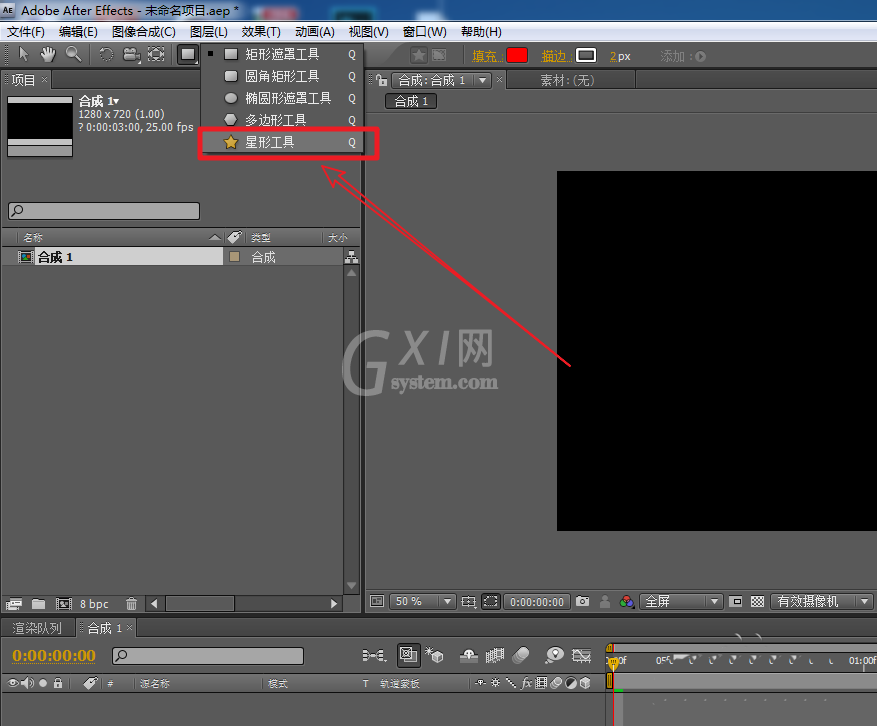This screenshot has width=877, height=726.
Task: Click timeline search field
Action: click(x=208, y=656)
